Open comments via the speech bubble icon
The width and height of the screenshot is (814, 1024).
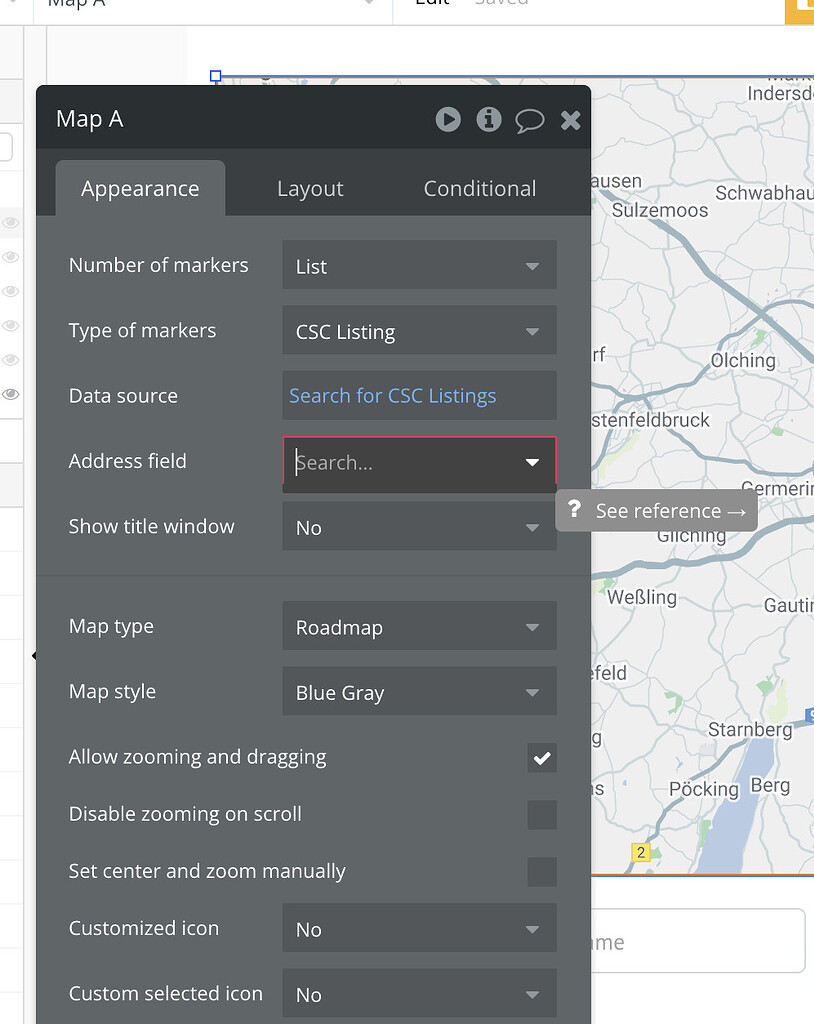point(530,119)
